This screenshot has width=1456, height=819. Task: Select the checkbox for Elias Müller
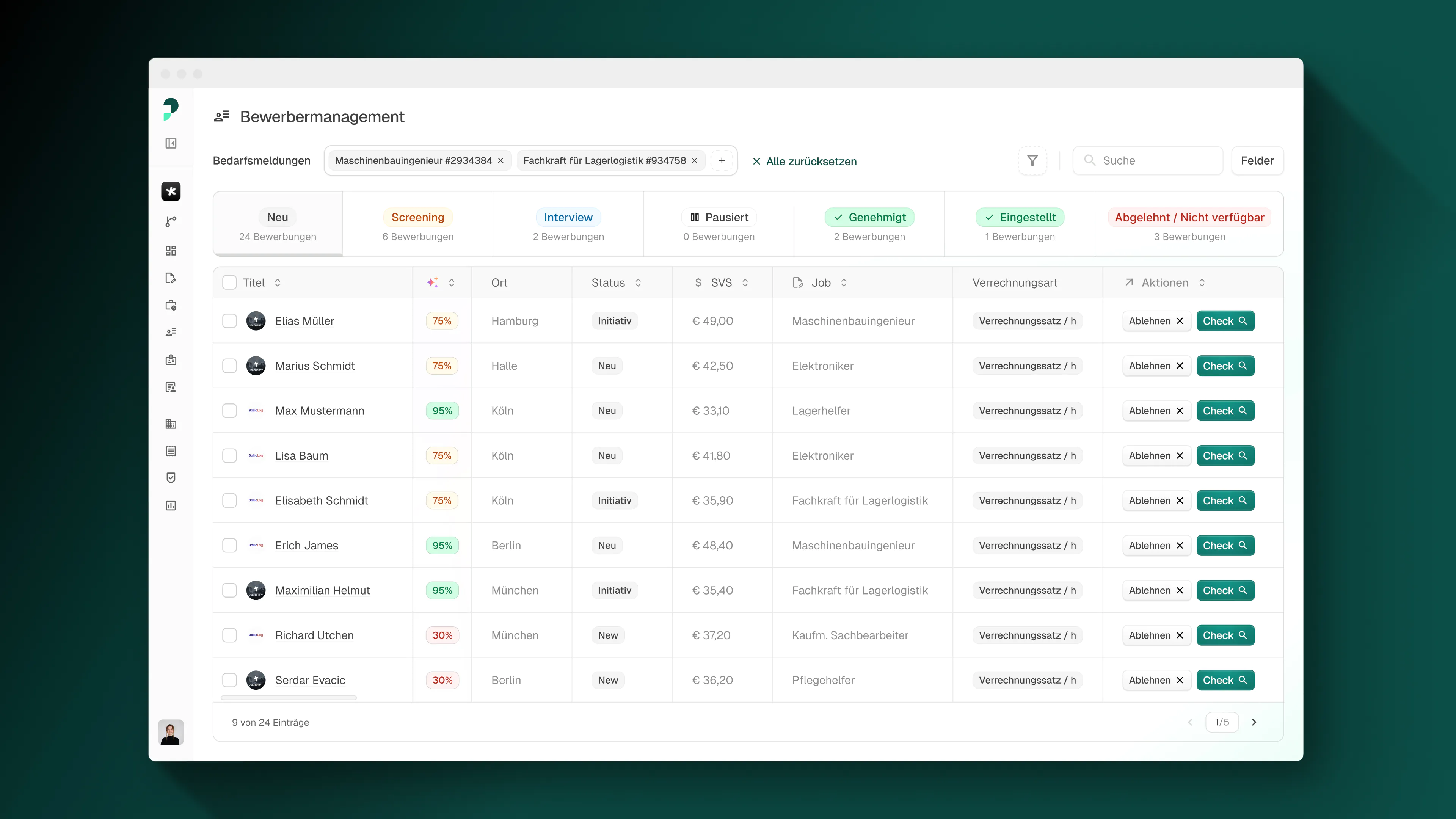pyautogui.click(x=229, y=321)
